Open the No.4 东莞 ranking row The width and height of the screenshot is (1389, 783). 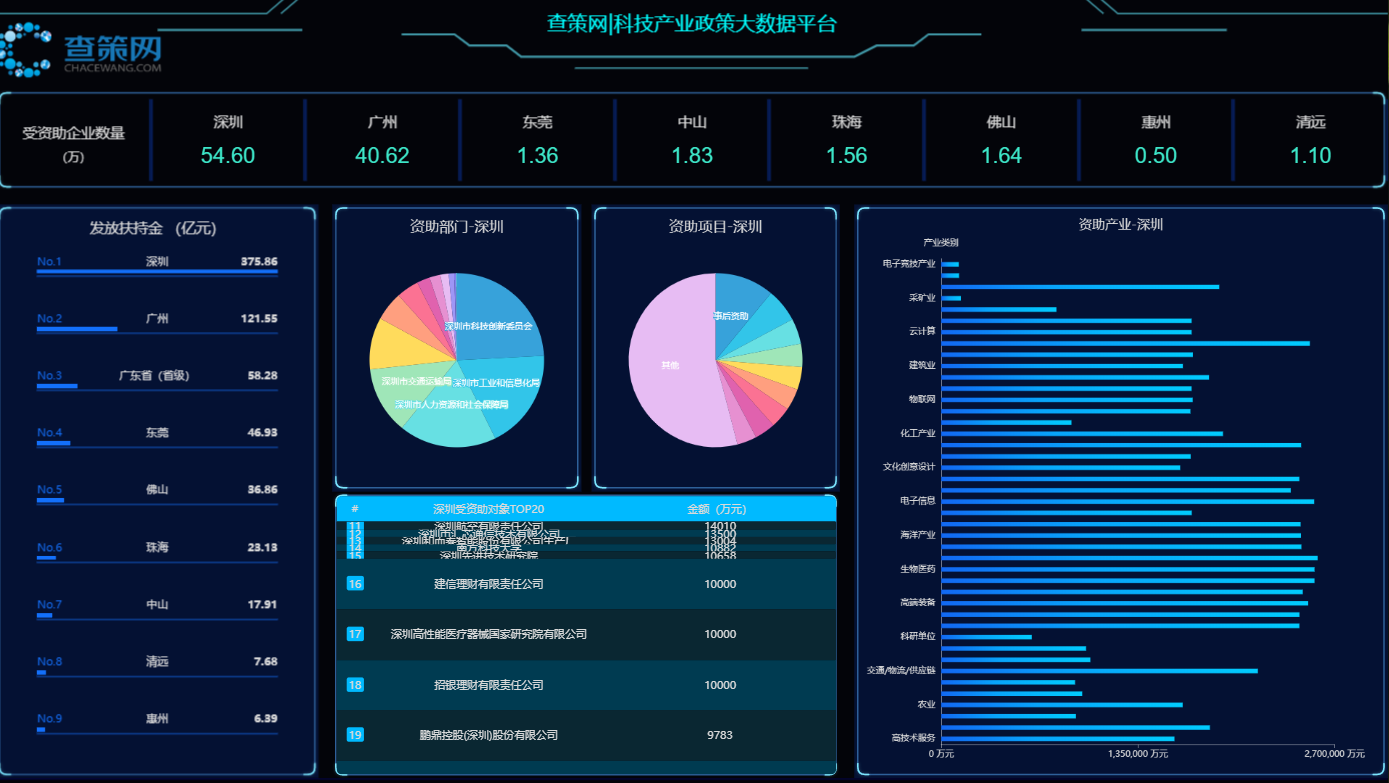157,436
